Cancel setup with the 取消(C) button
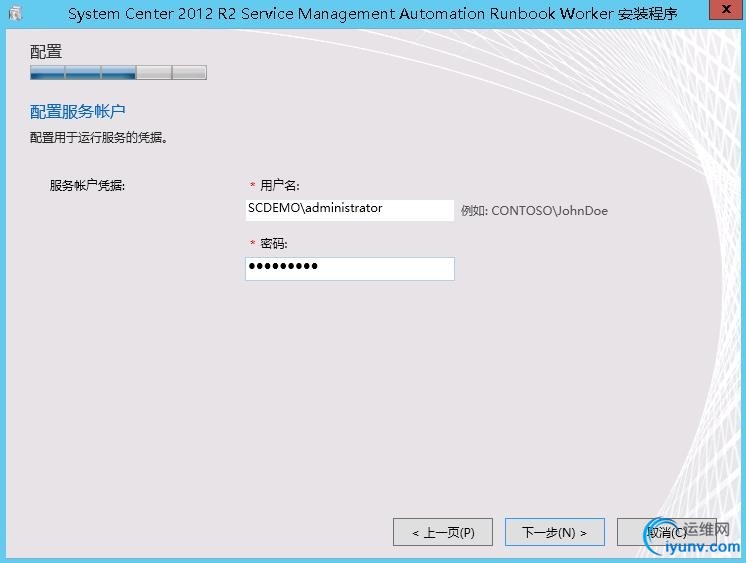 tap(667, 532)
